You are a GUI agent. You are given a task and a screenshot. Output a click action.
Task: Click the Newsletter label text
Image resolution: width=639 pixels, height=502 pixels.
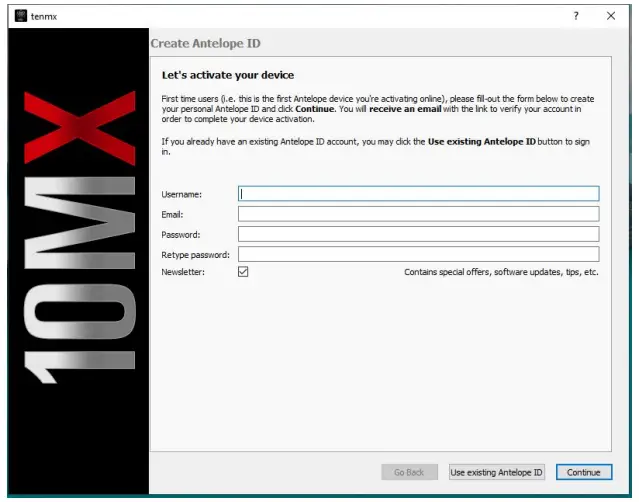(x=183, y=272)
